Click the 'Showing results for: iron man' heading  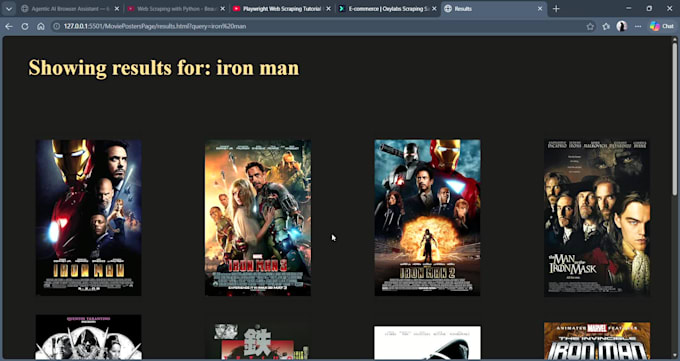coord(164,68)
